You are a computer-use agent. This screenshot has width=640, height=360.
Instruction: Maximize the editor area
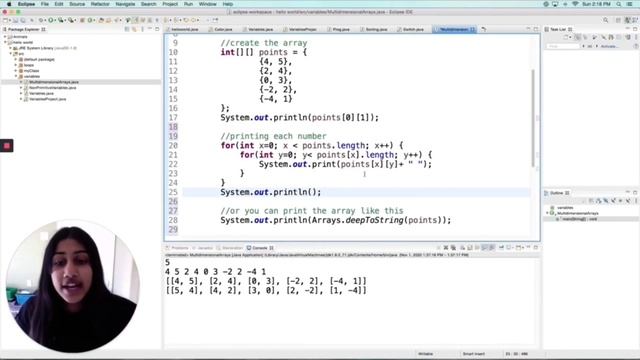(x=536, y=29)
